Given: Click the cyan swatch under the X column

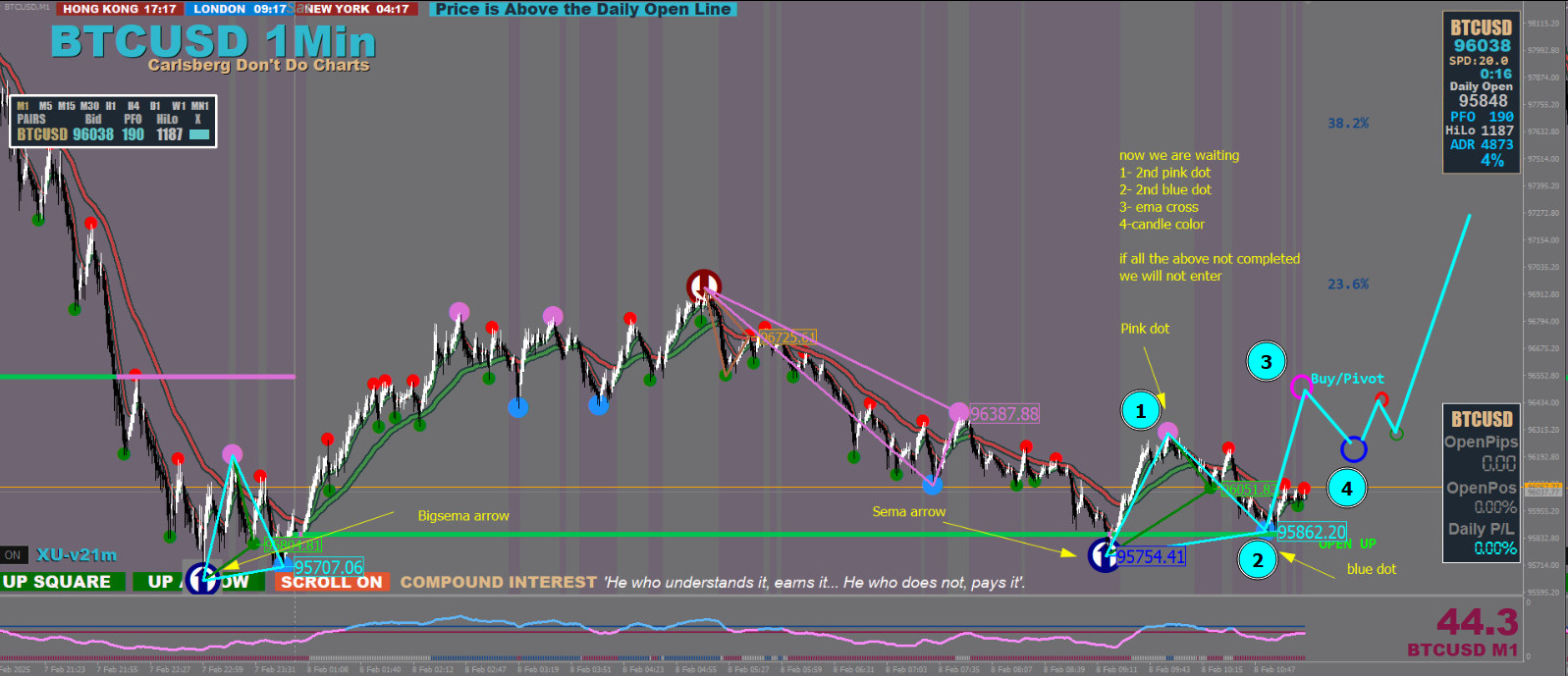Looking at the screenshot, I should click(199, 134).
